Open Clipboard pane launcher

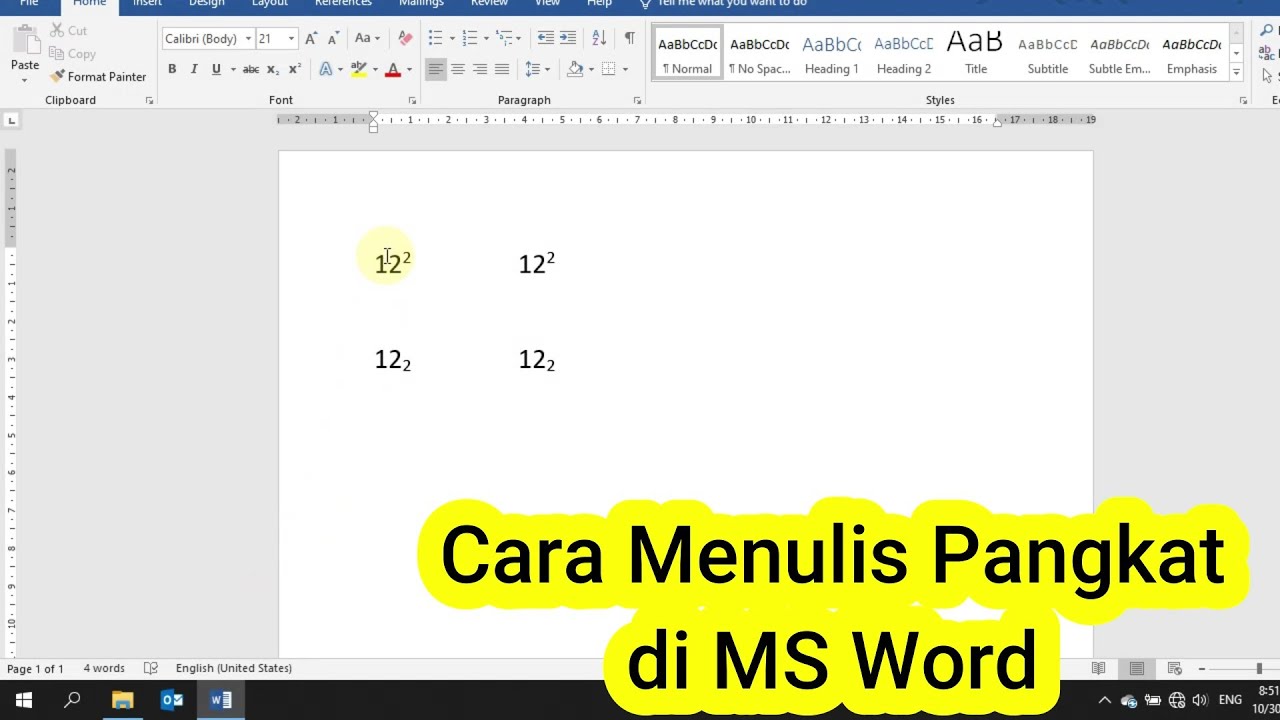[149, 101]
